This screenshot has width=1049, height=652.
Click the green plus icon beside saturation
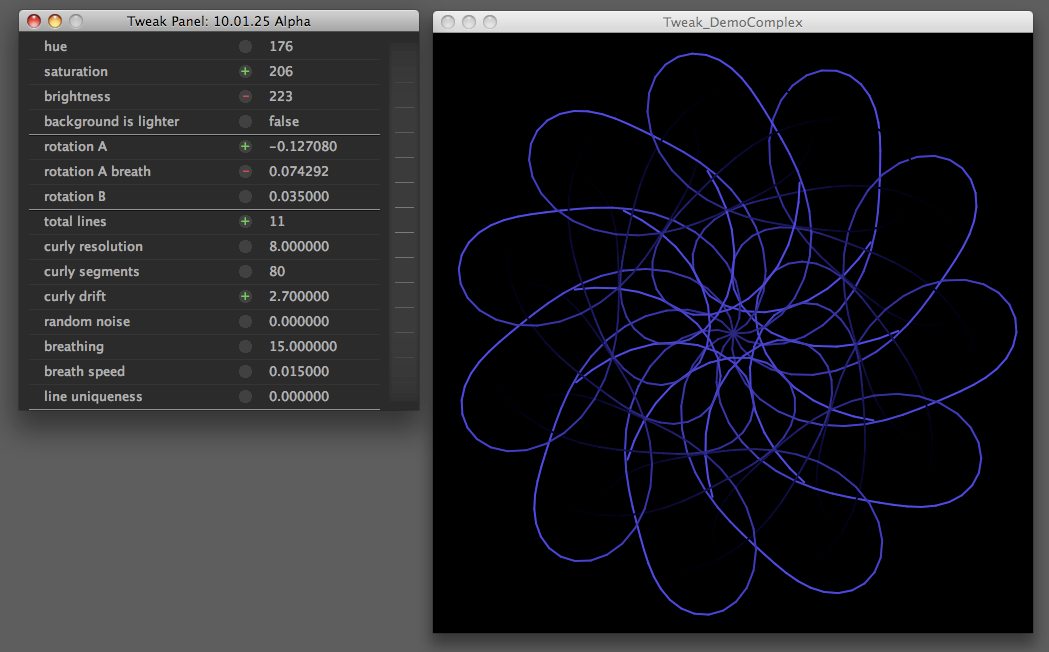(x=245, y=72)
